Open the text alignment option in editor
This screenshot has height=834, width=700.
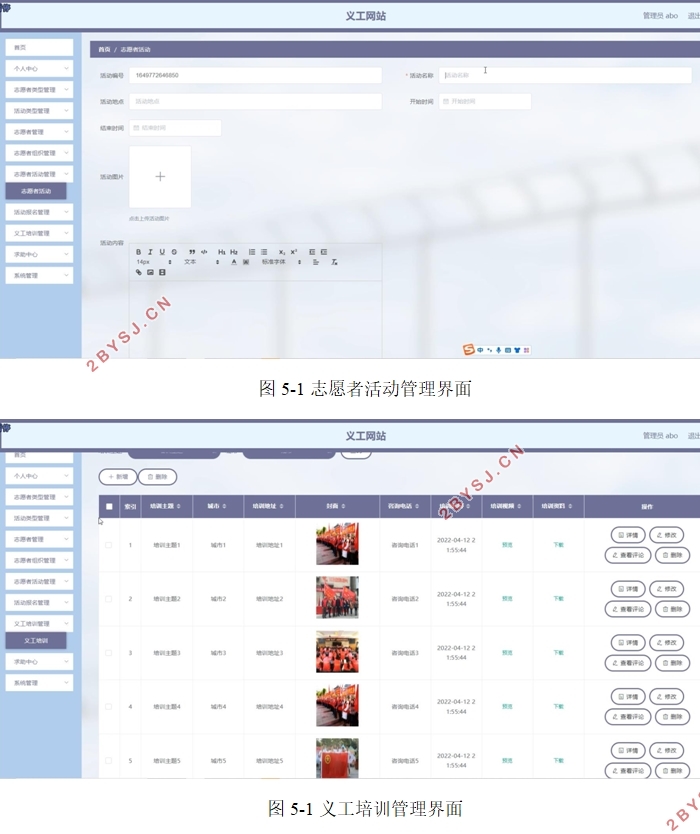[315, 262]
